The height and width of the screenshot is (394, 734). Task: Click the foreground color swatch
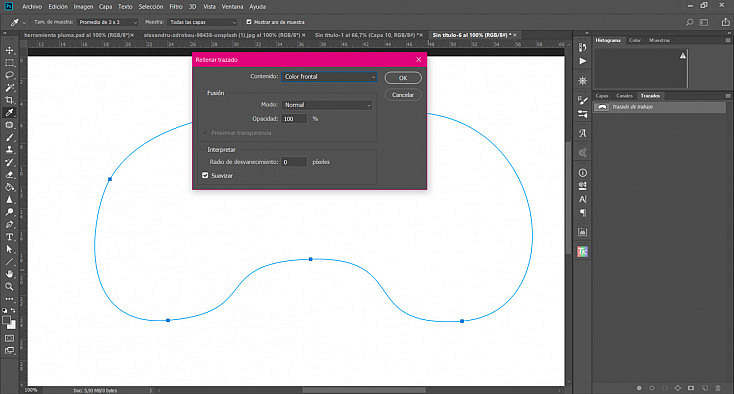(7, 320)
